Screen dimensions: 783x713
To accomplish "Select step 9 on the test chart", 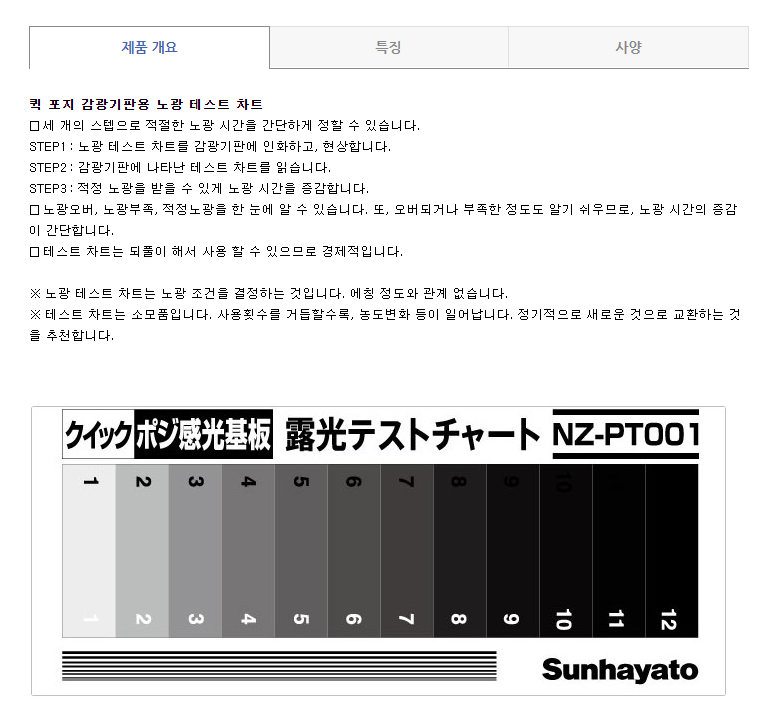I will pos(512,550).
